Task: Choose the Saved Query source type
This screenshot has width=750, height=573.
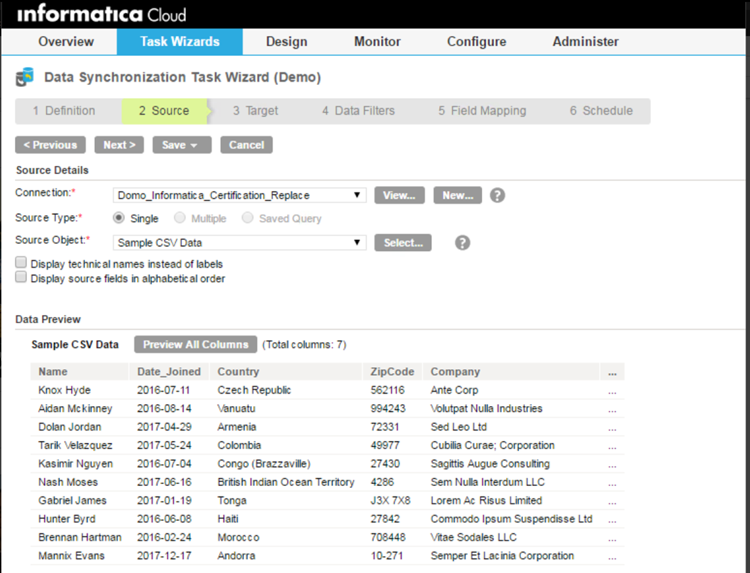Action: 247,218
